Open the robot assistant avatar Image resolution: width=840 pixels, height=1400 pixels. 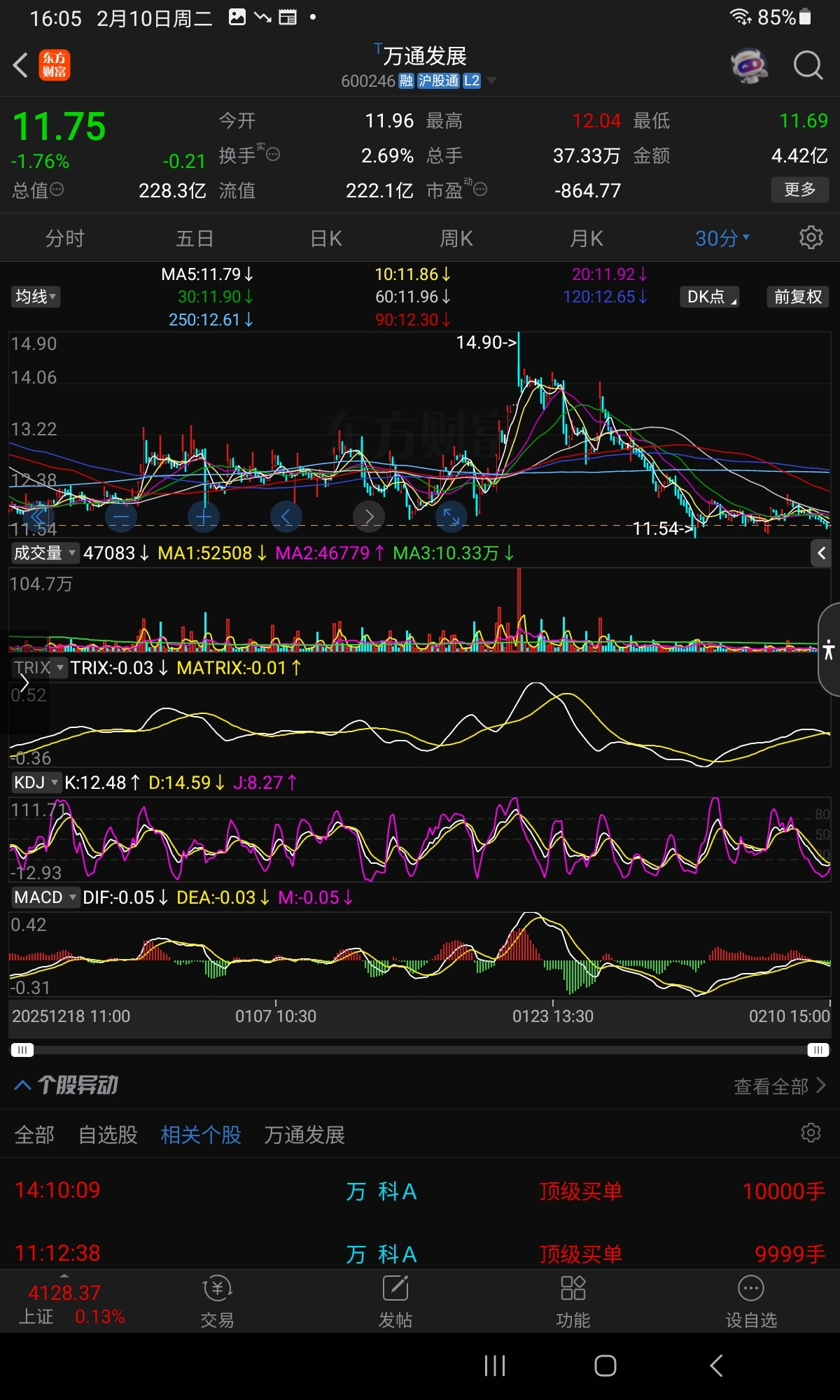748,66
